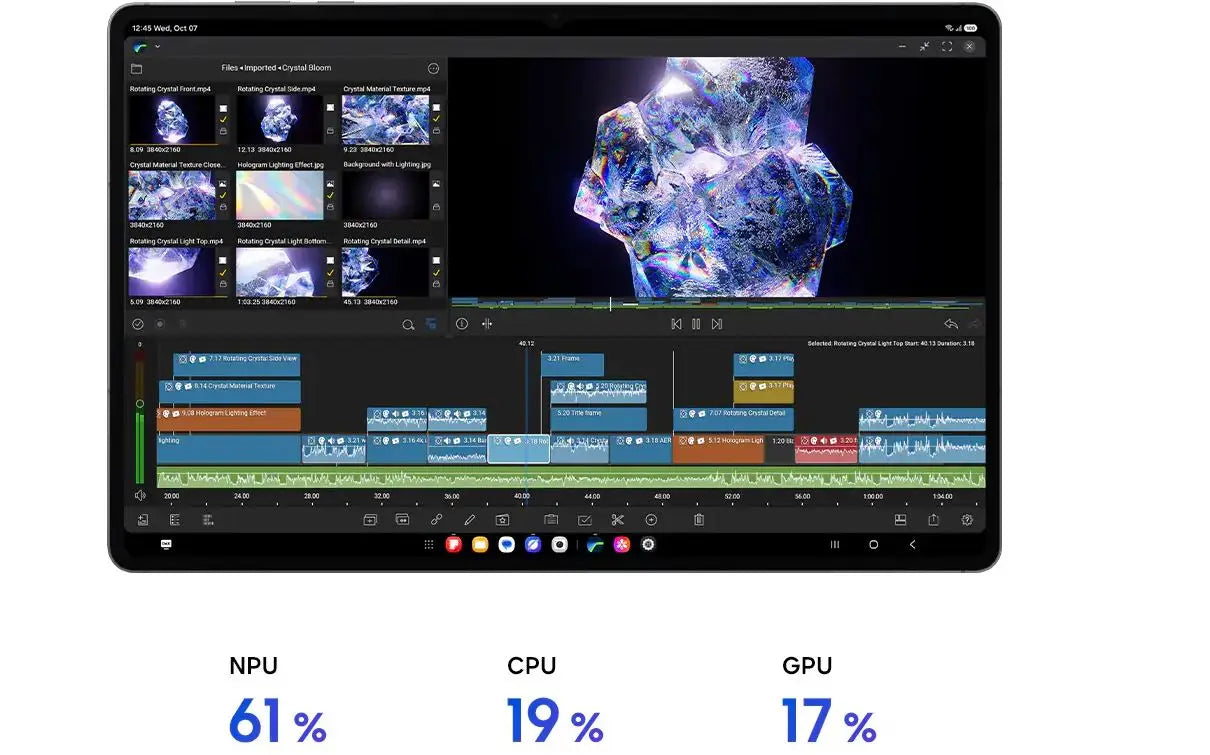Click the link clips chain icon
The width and height of the screenshot is (1210, 755).
436,520
